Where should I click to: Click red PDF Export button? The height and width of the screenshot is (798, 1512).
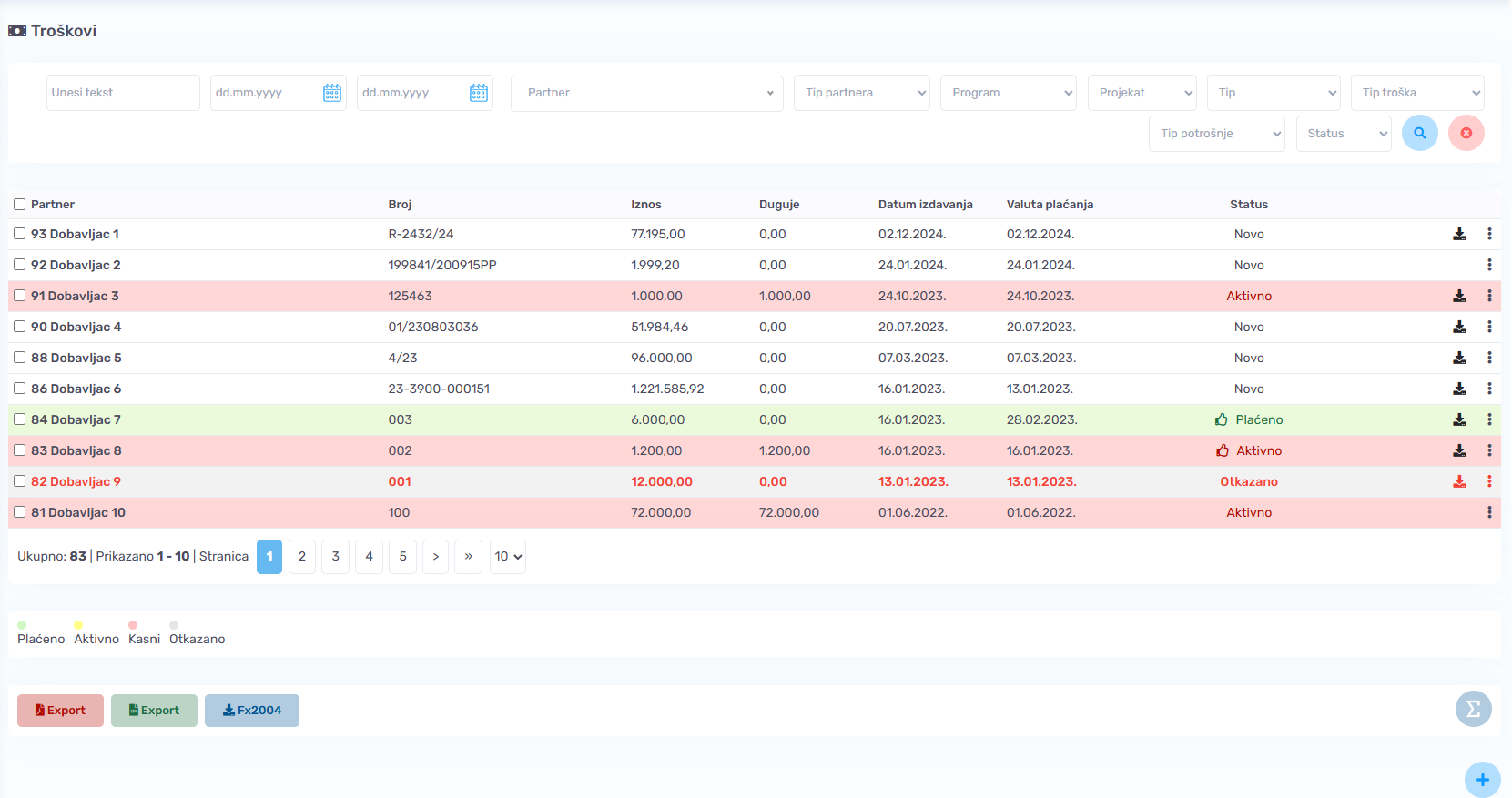tap(60, 710)
